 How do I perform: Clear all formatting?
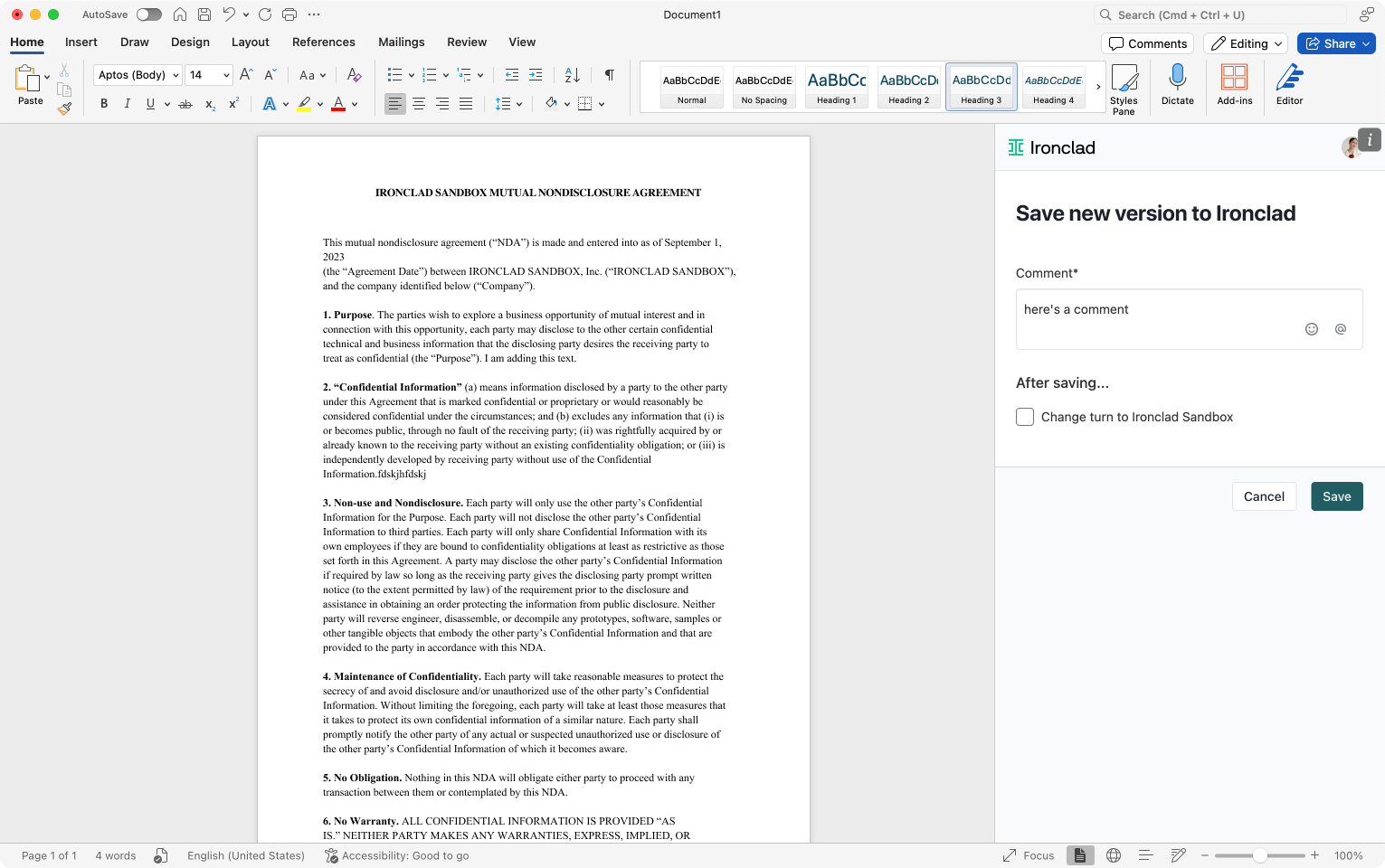coord(354,75)
